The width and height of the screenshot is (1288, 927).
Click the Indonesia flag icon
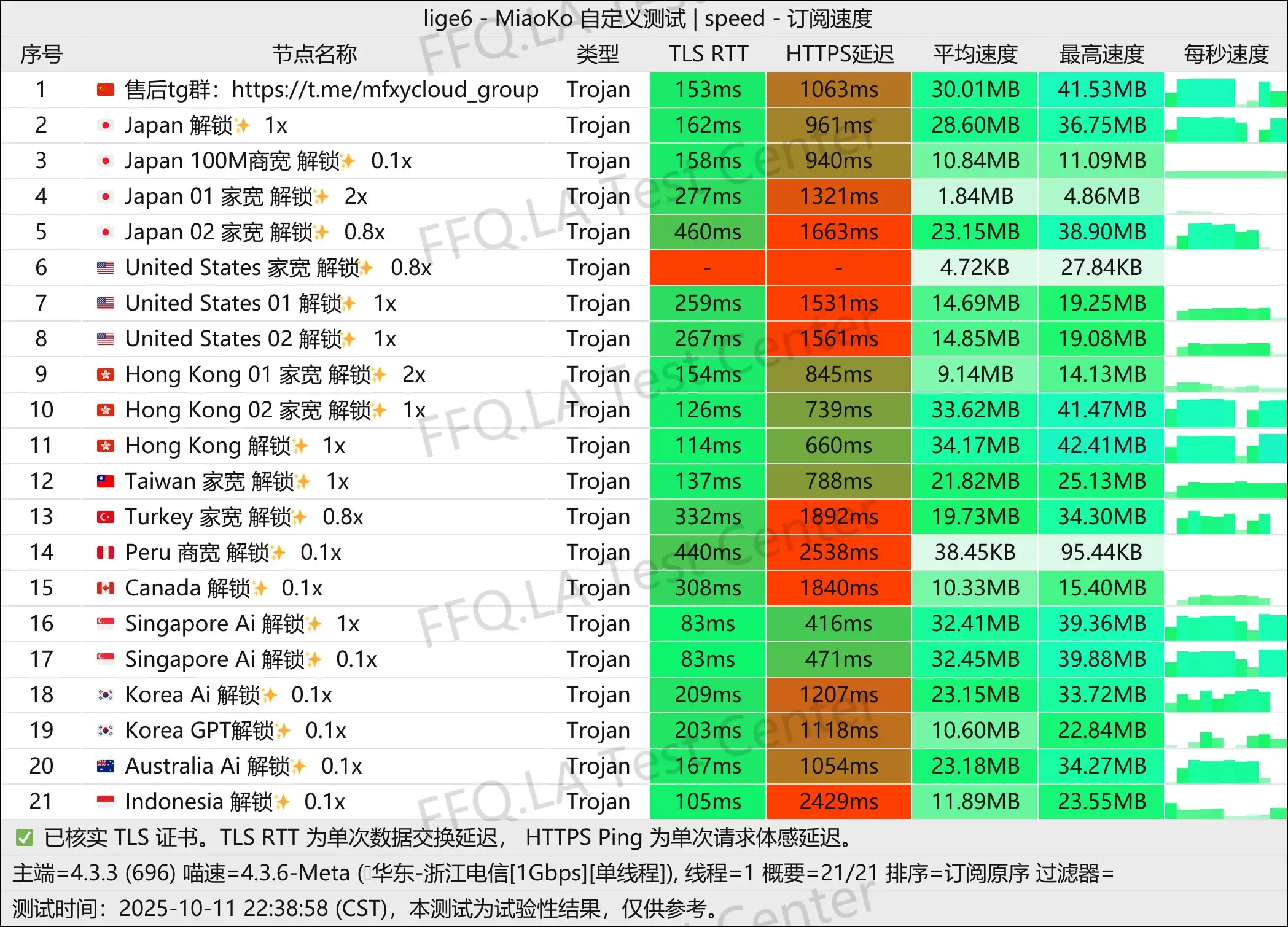(x=106, y=802)
